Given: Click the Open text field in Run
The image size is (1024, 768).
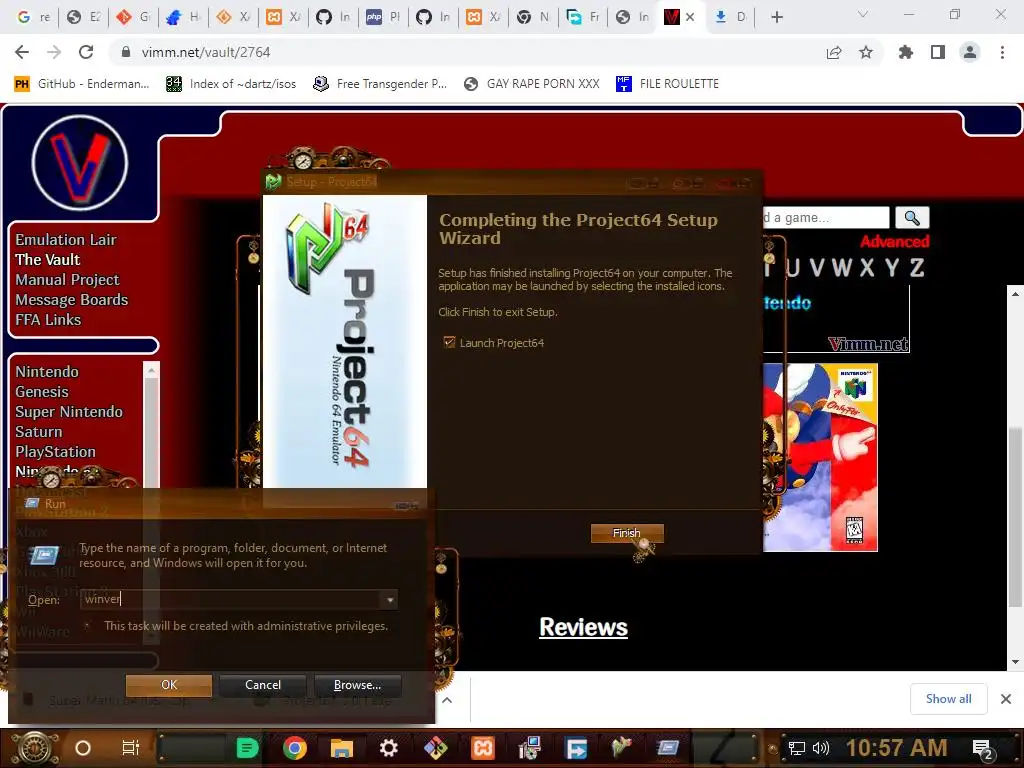Looking at the screenshot, I should pyautogui.click(x=231, y=600).
